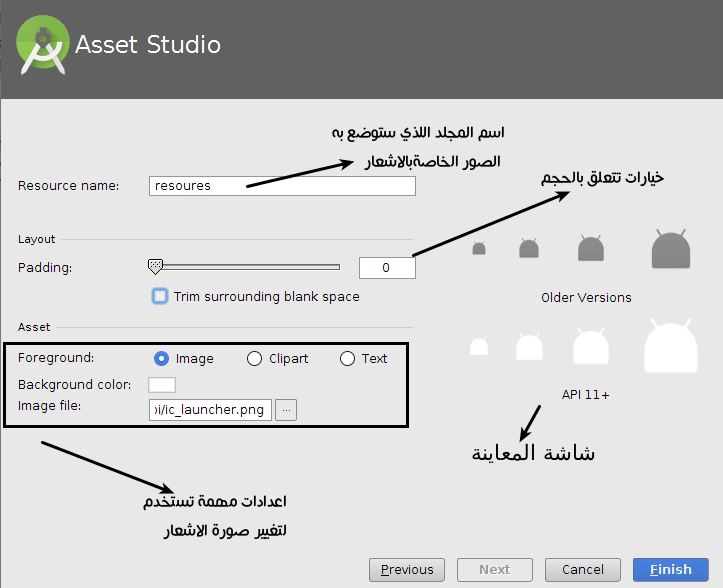The width and height of the screenshot is (723, 588).
Task: Go back with the Previous button
Action: (x=407, y=570)
